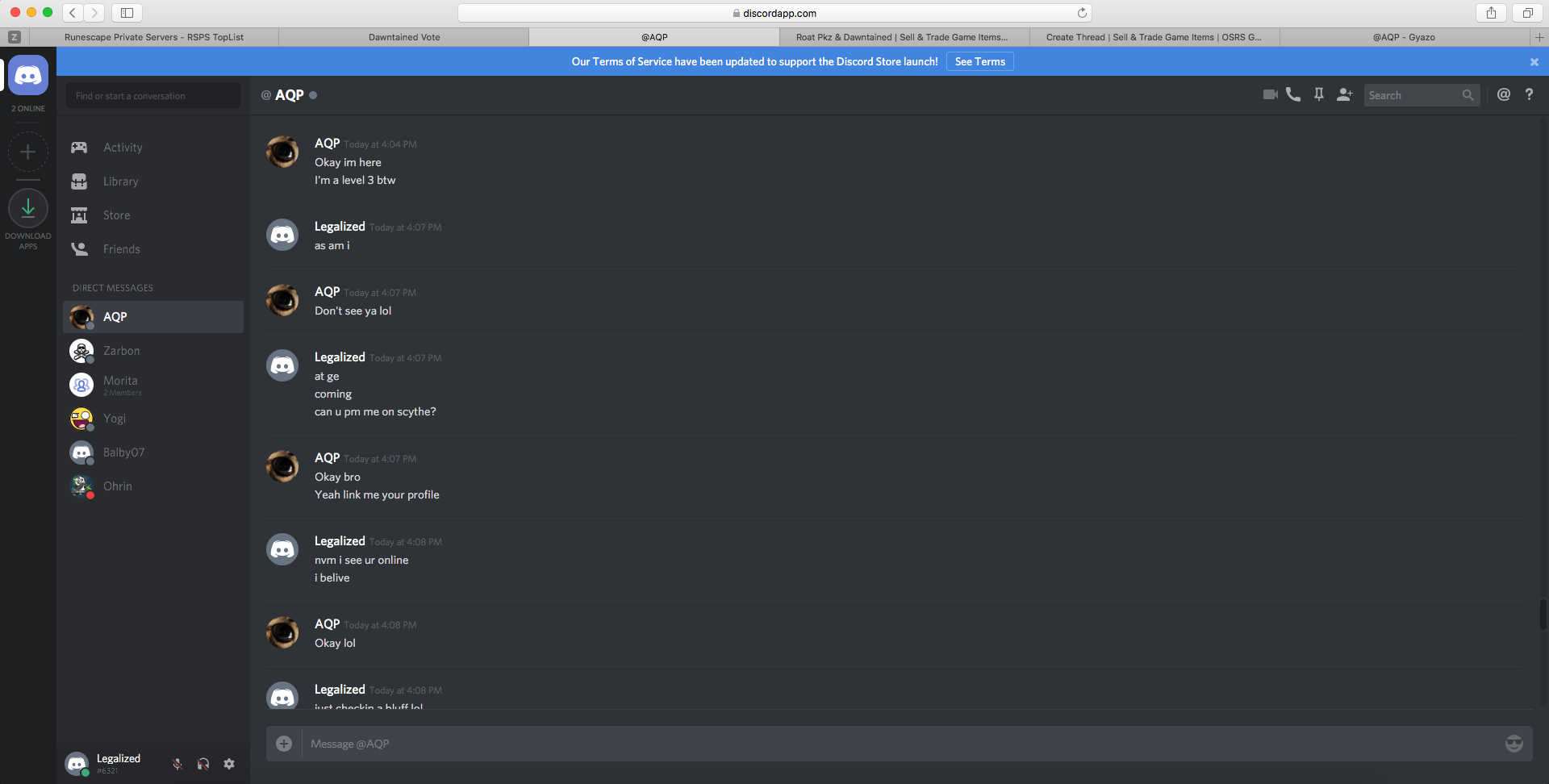Add friends to this DM

[1344, 94]
